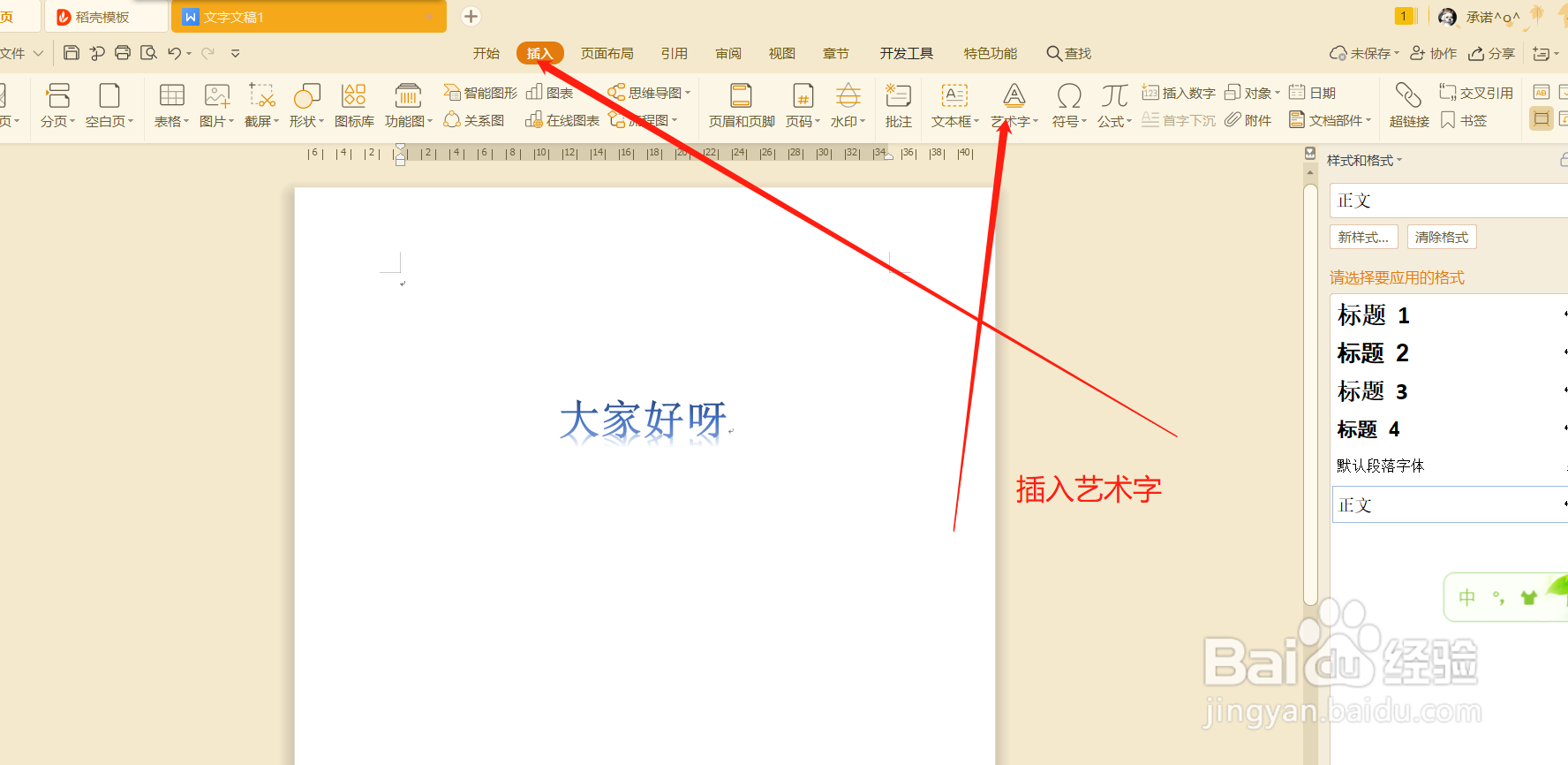Insert a 关系图 relationship diagram
1568x765 pixels.
click(x=474, y=120)
